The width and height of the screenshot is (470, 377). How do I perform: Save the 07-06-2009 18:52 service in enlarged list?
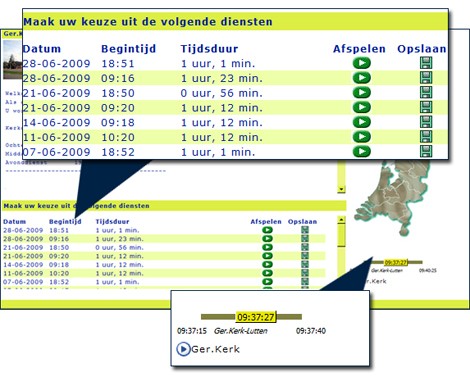click(426, 151)
